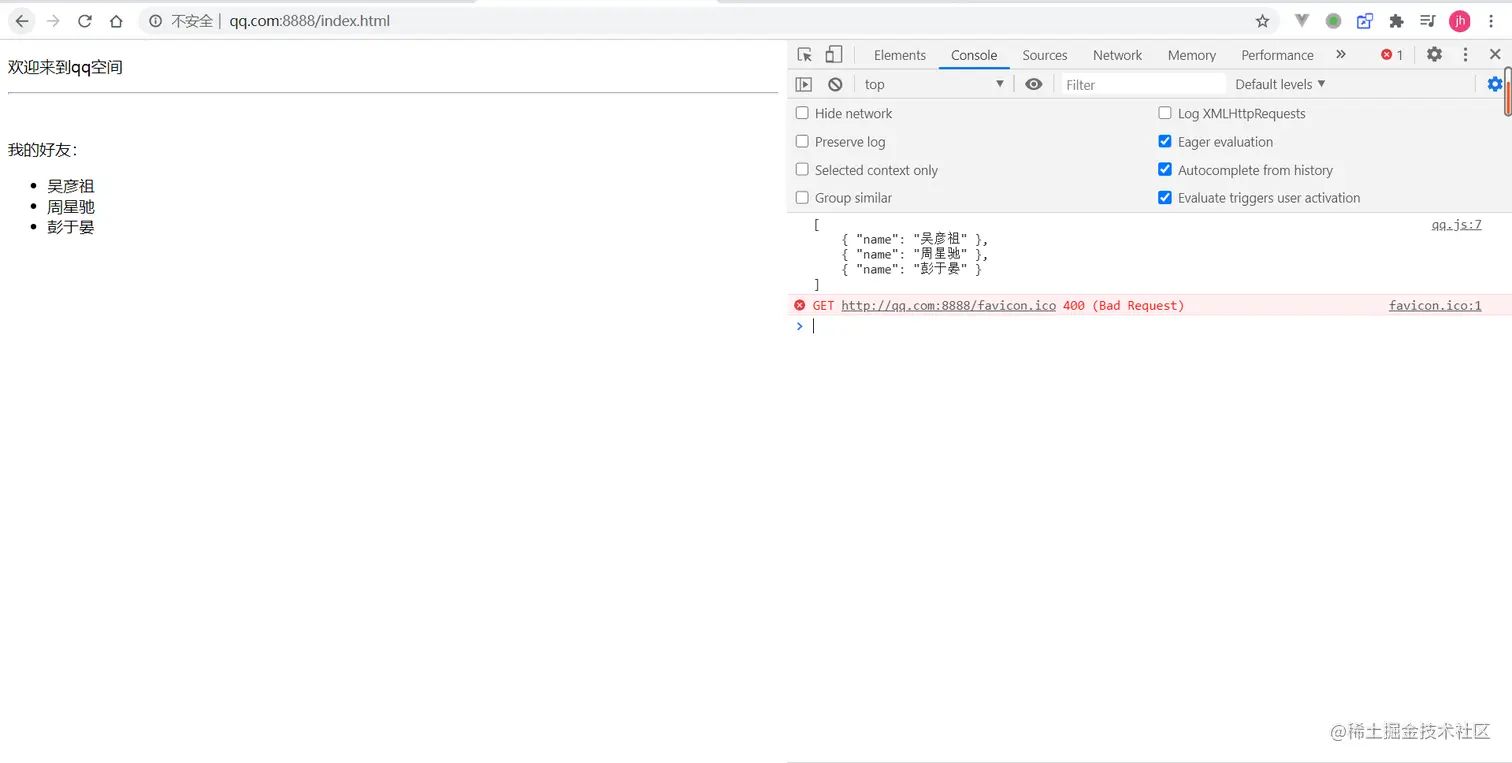Click the 彭于晏 list item
Viewport: 1512px width, 763px height.
coord(71,227)
